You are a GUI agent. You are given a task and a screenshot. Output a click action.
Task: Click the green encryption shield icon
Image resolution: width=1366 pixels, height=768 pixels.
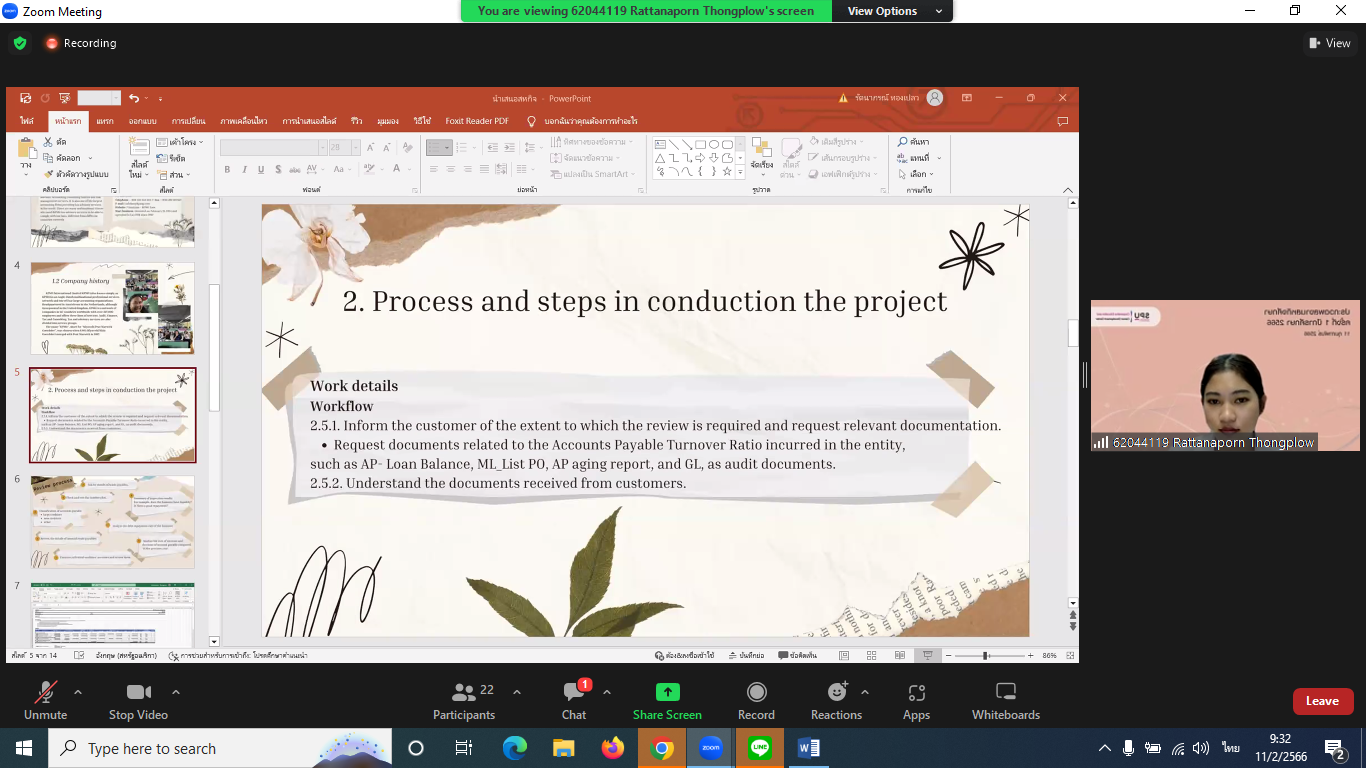19,43
